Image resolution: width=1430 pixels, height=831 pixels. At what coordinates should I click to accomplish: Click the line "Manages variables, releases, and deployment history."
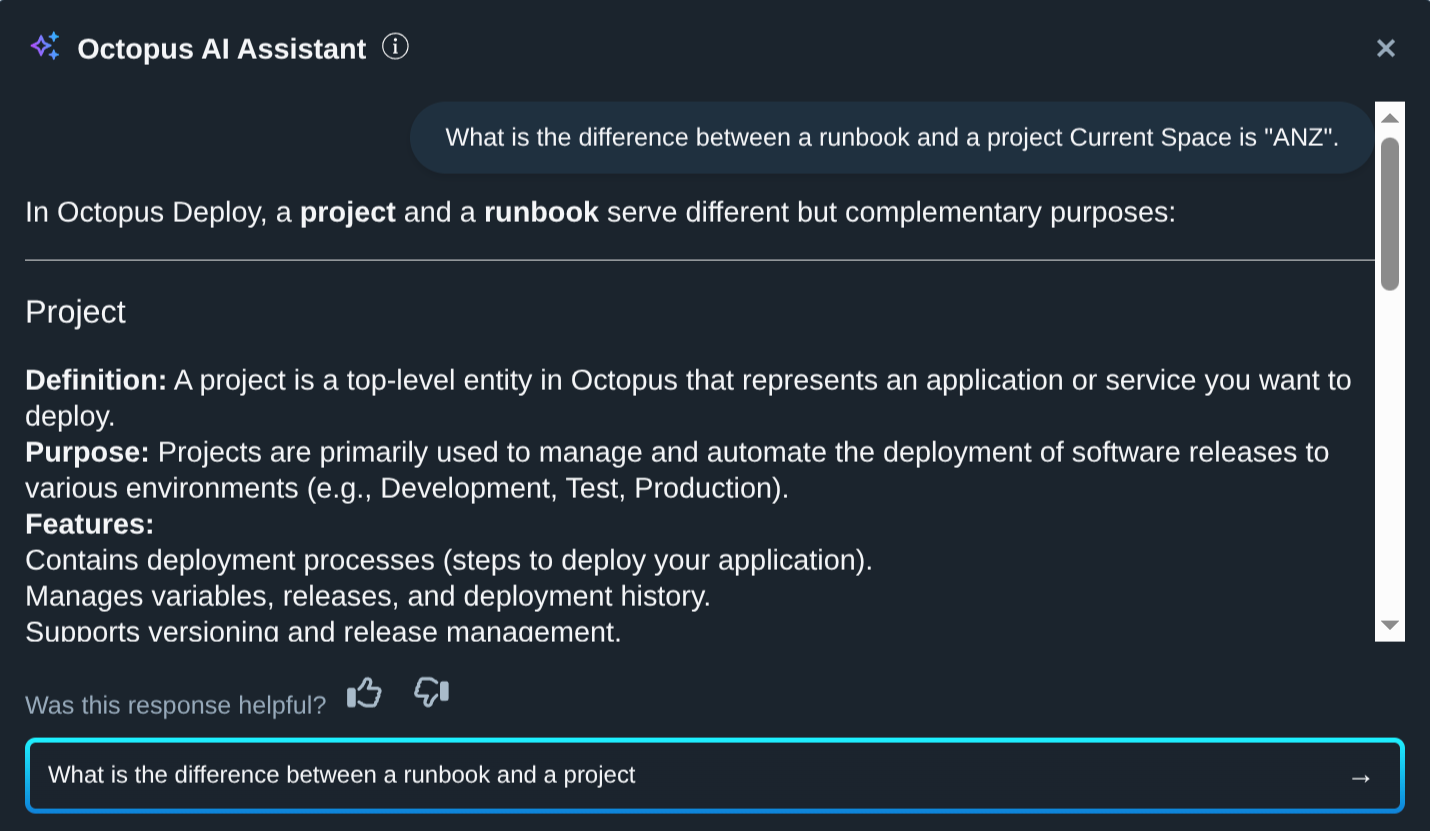(x=368, y=596)
